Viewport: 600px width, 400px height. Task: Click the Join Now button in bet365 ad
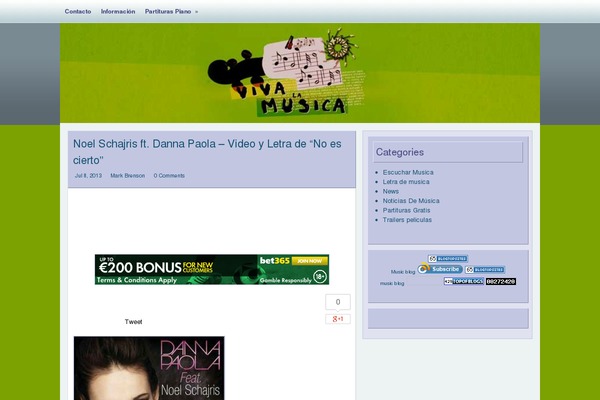tap(310, 261)
